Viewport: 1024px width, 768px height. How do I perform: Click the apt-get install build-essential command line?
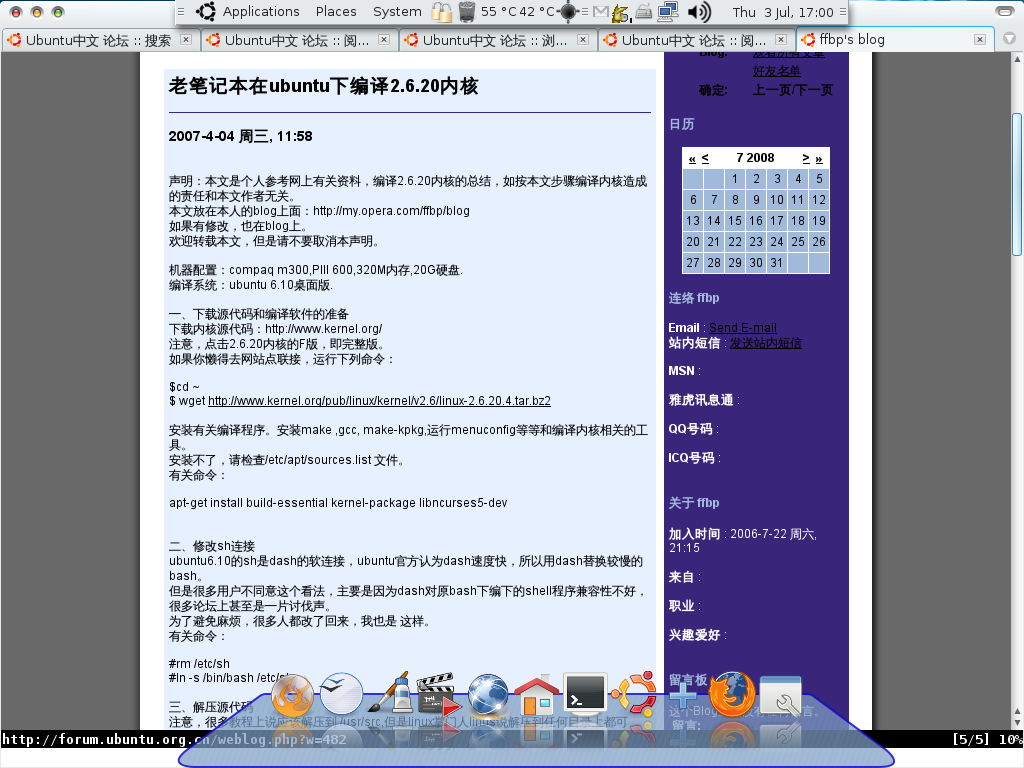tap(338, 503)
